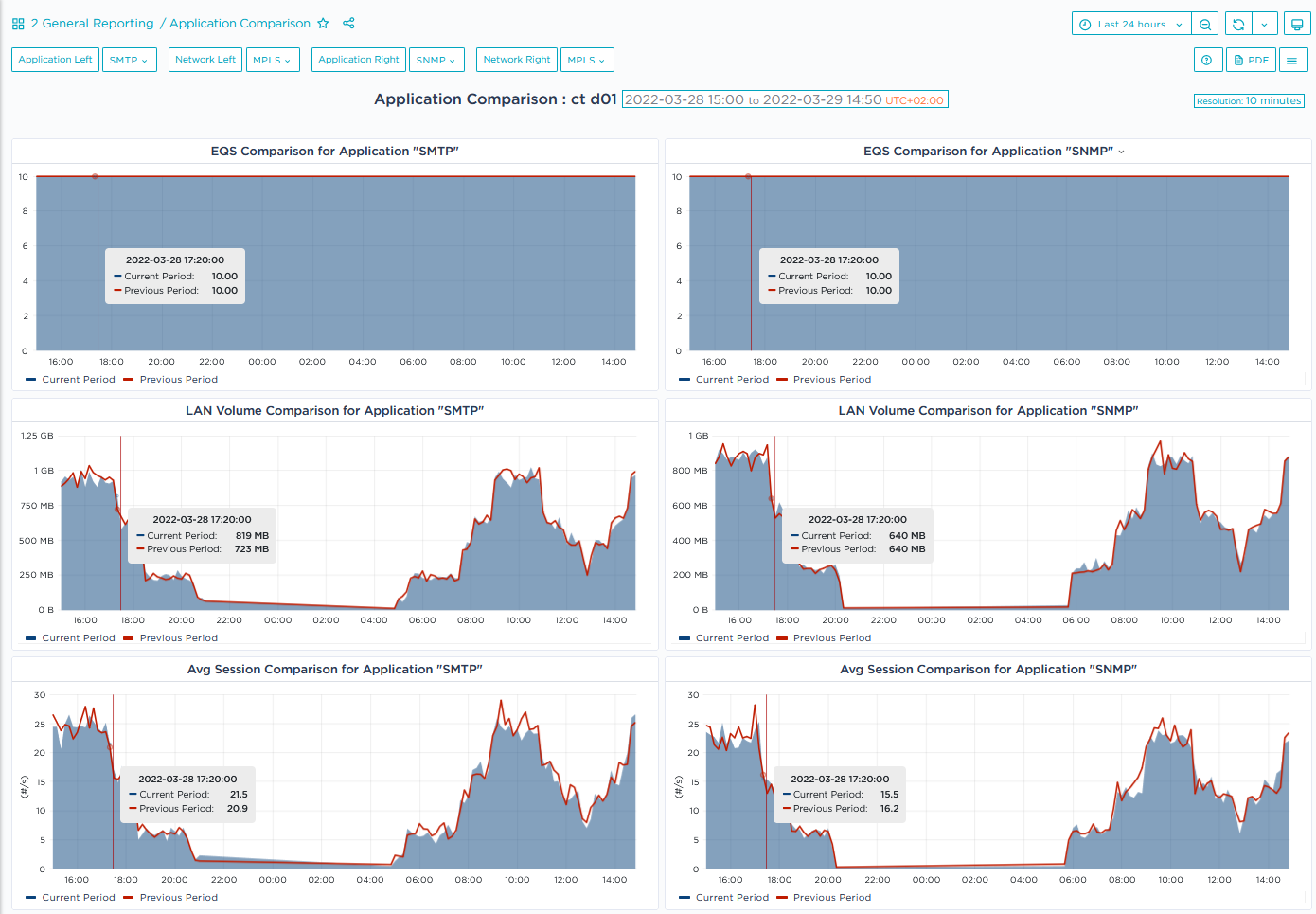The image size is (1316, 914).
Task: Enter TV display mode
Action: pos(1297,25)
